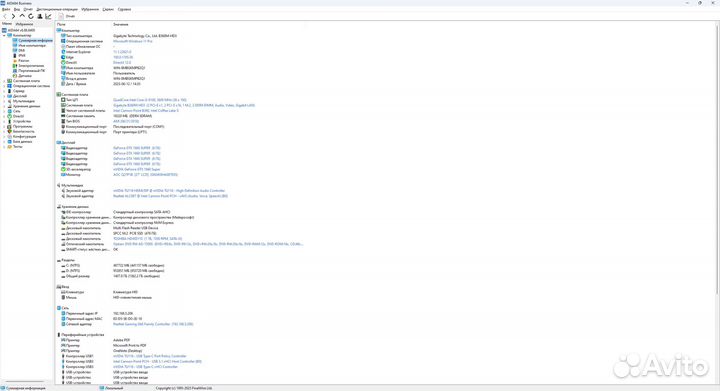Click the База данных icon in the tree
Screen dimensions: 720x391
10,141
